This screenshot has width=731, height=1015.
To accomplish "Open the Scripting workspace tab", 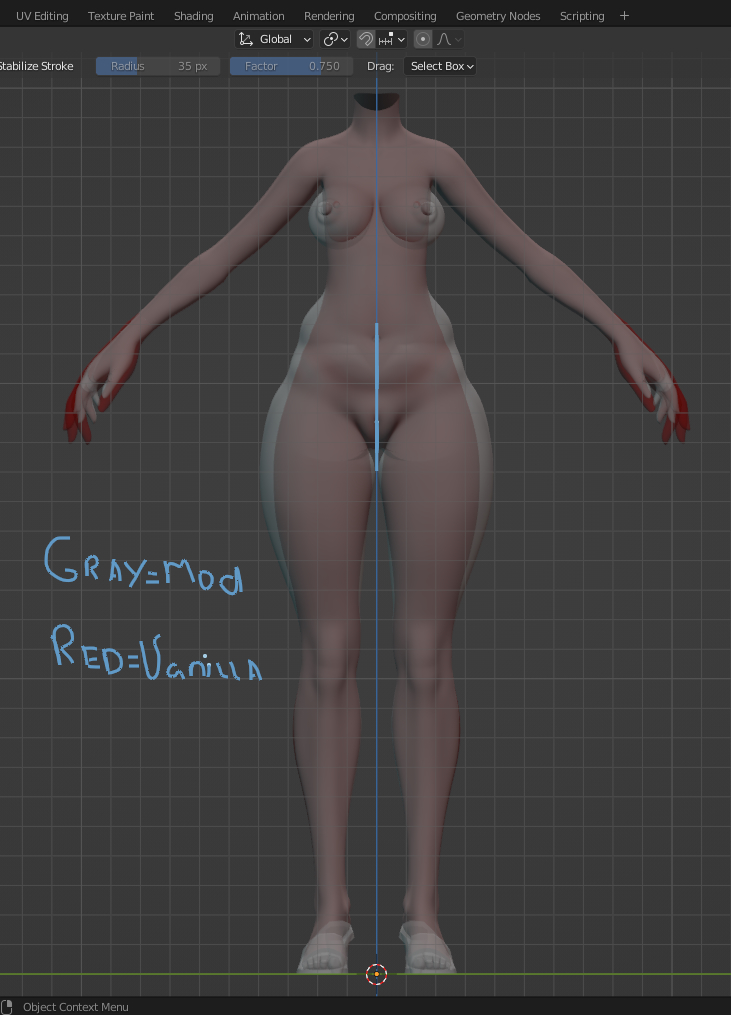I will click(582, 16).
